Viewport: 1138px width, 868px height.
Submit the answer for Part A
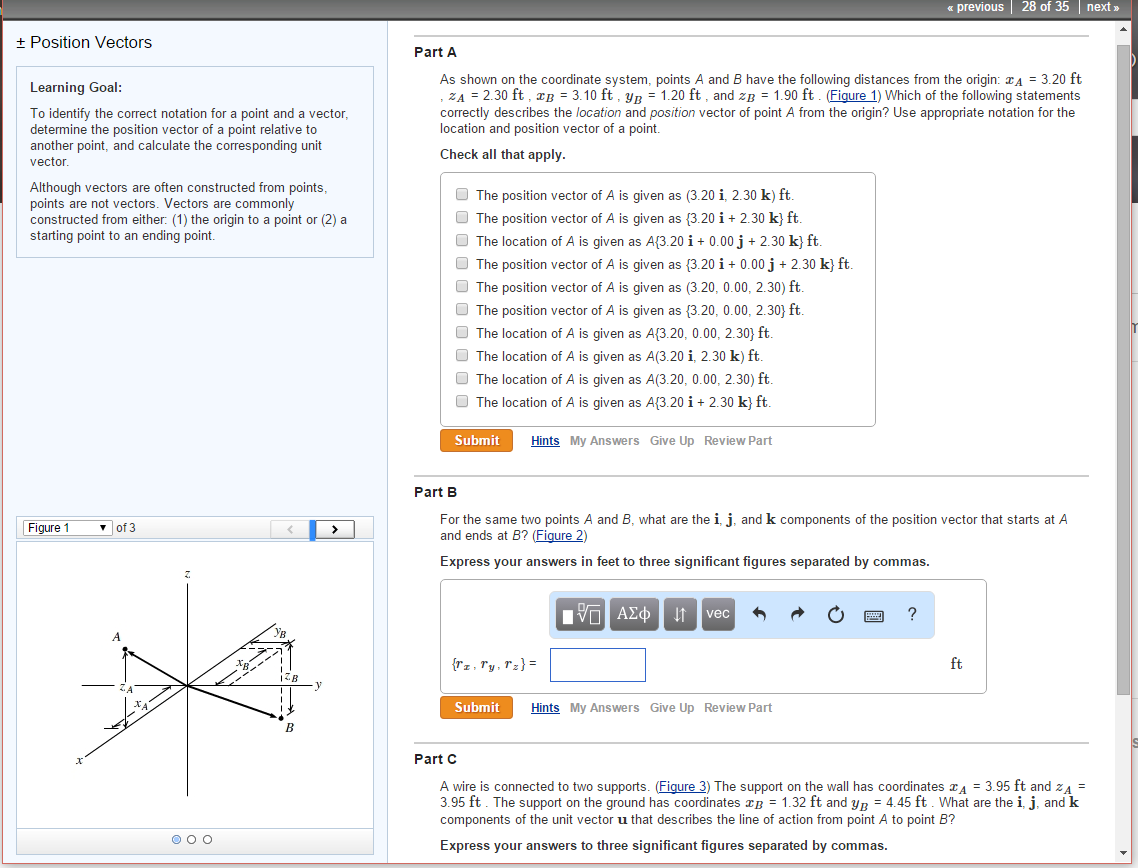(476, 440)
